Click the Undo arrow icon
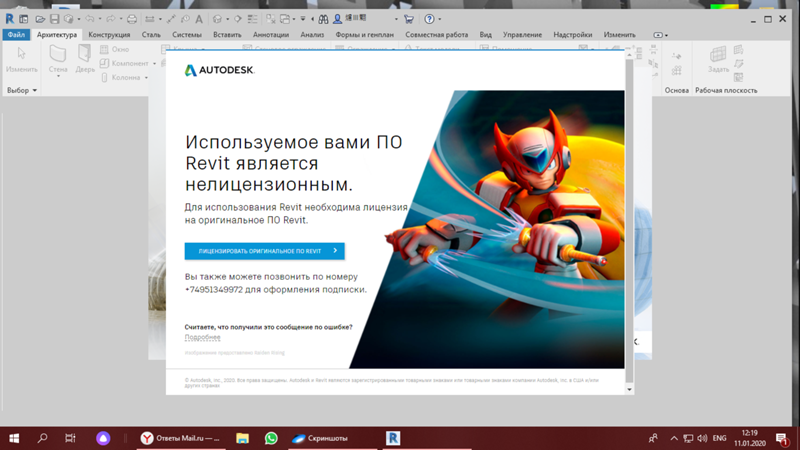The image size is (800, 450). point(90,19)
